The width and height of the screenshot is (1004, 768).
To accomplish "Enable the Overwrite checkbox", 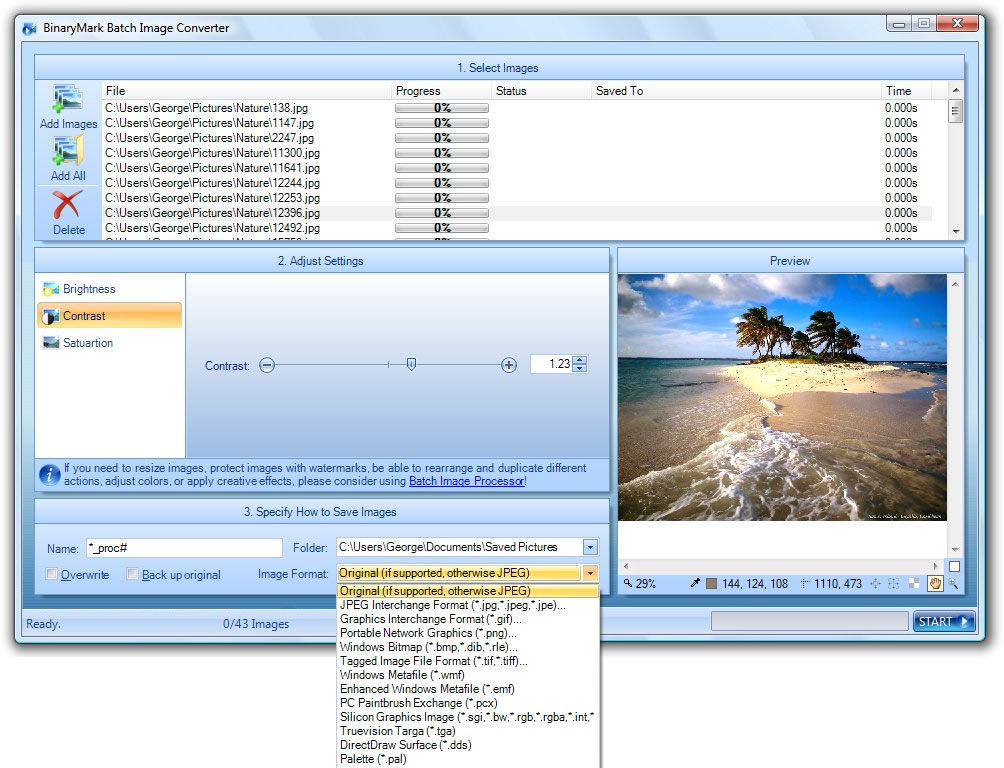I will point(52,575).
